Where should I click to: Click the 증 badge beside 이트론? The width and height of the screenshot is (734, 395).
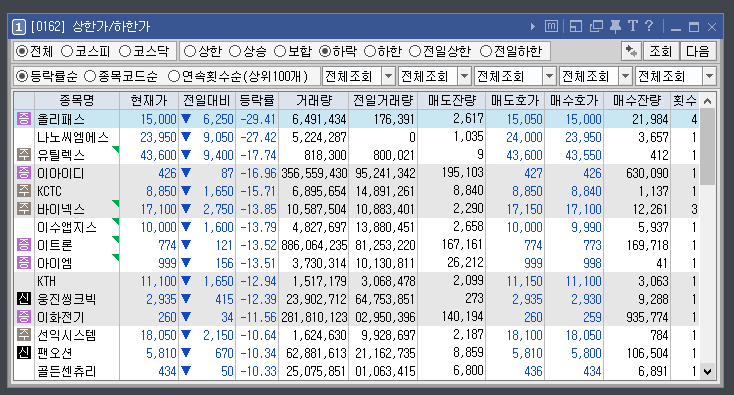pos(23,244)
